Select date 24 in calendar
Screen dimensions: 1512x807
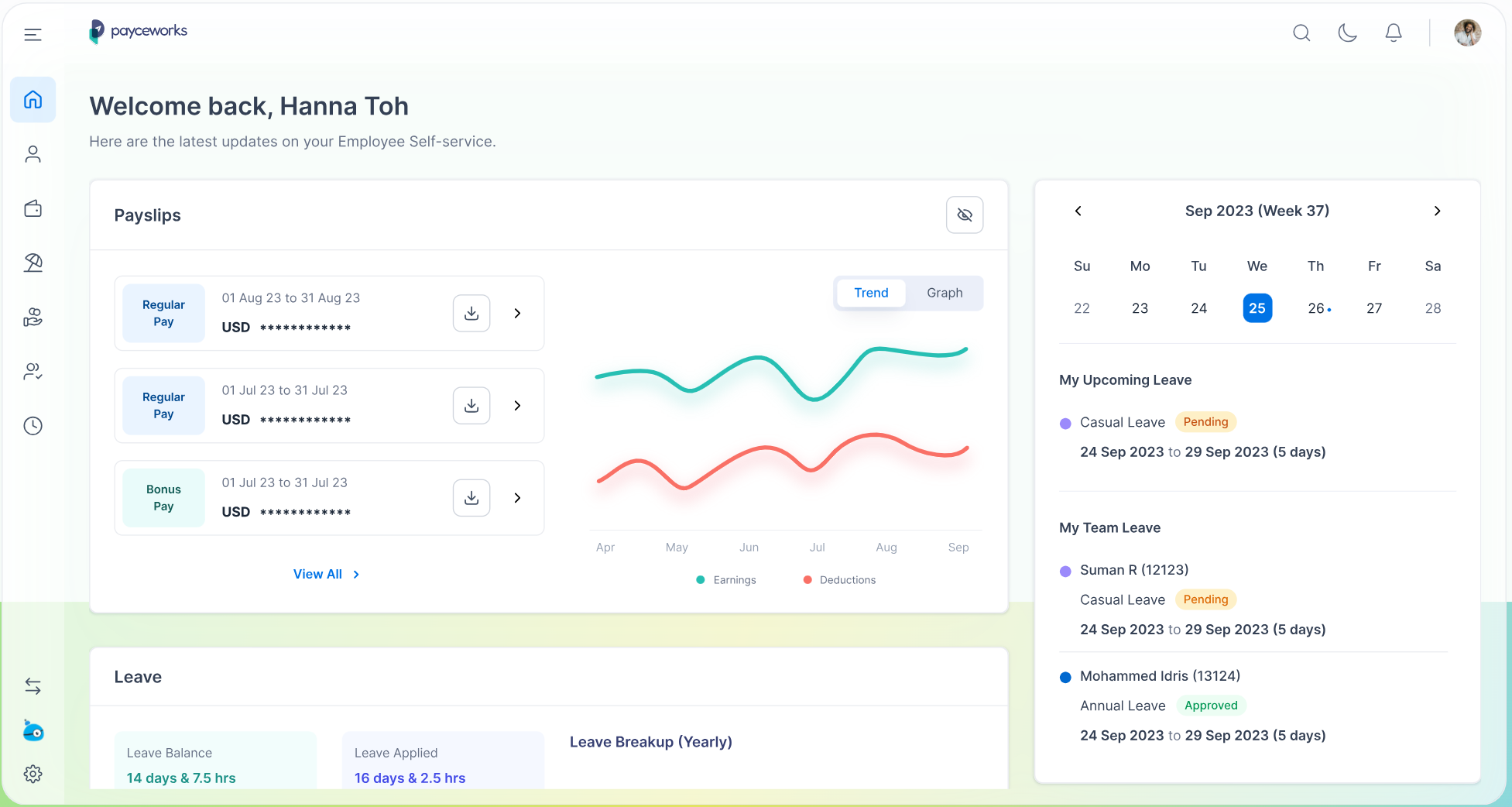click(1198, 308)
